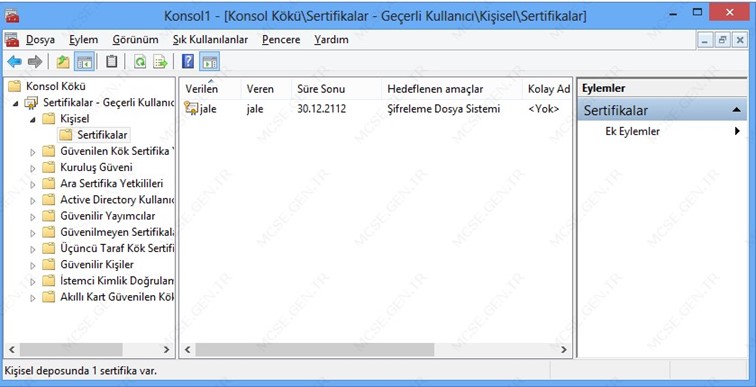
Task: Close the inner MDI child window
Action: [739, 40]
